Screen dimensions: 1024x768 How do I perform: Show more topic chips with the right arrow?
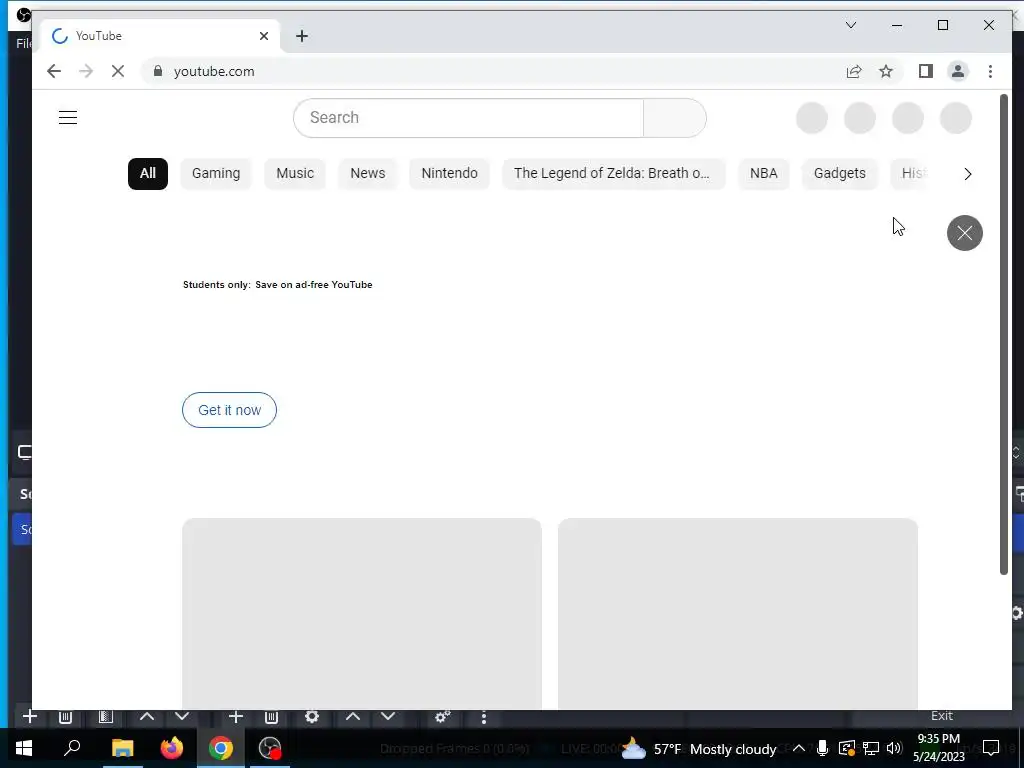click(968, 174)
